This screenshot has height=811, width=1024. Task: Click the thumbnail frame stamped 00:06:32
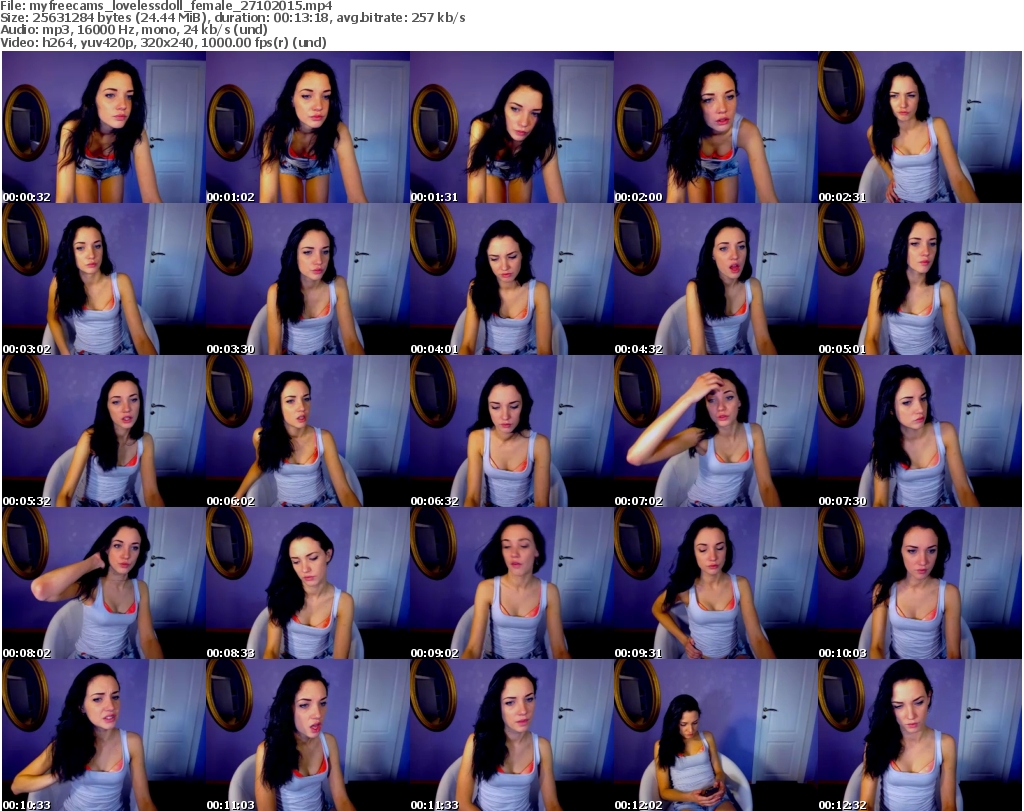click(511, 431)
